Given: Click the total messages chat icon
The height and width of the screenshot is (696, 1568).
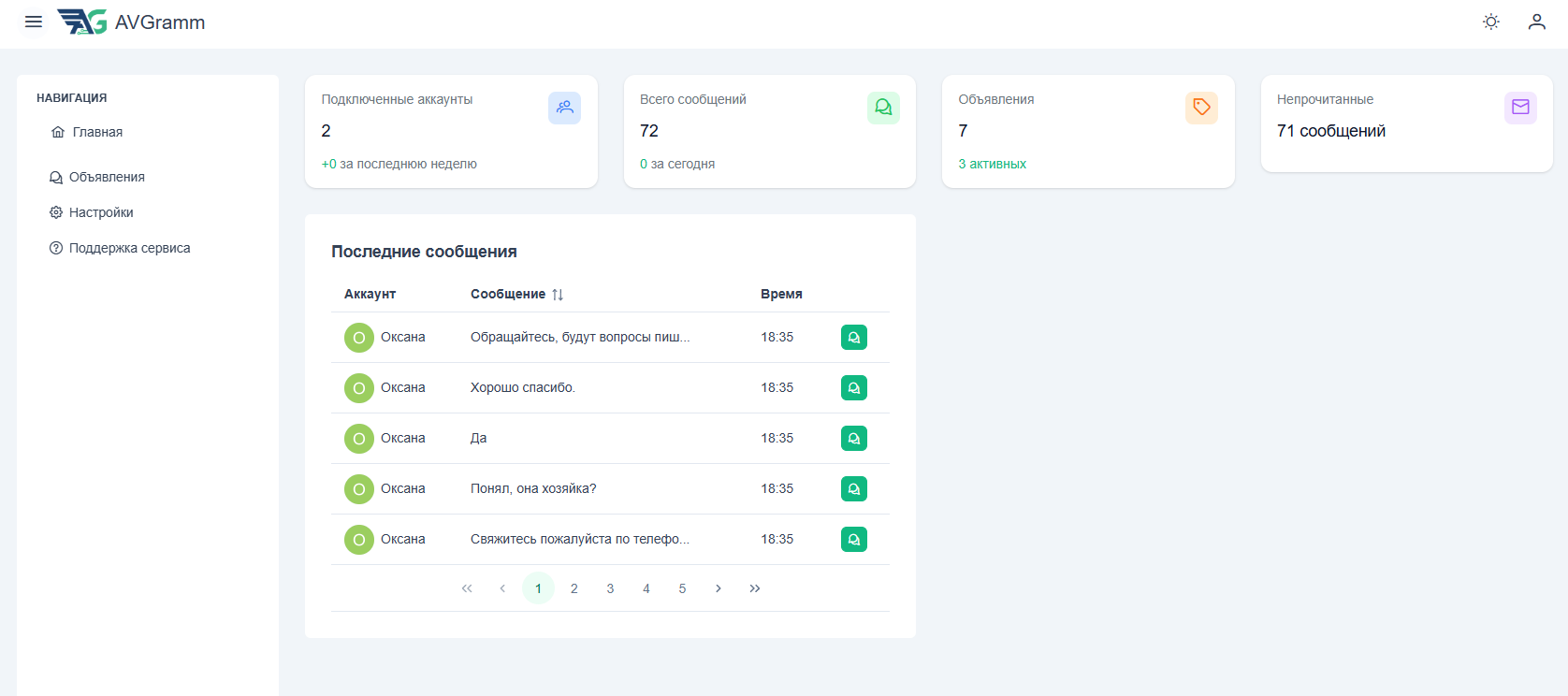Looking at the screenshot, I should click(883, 108).
